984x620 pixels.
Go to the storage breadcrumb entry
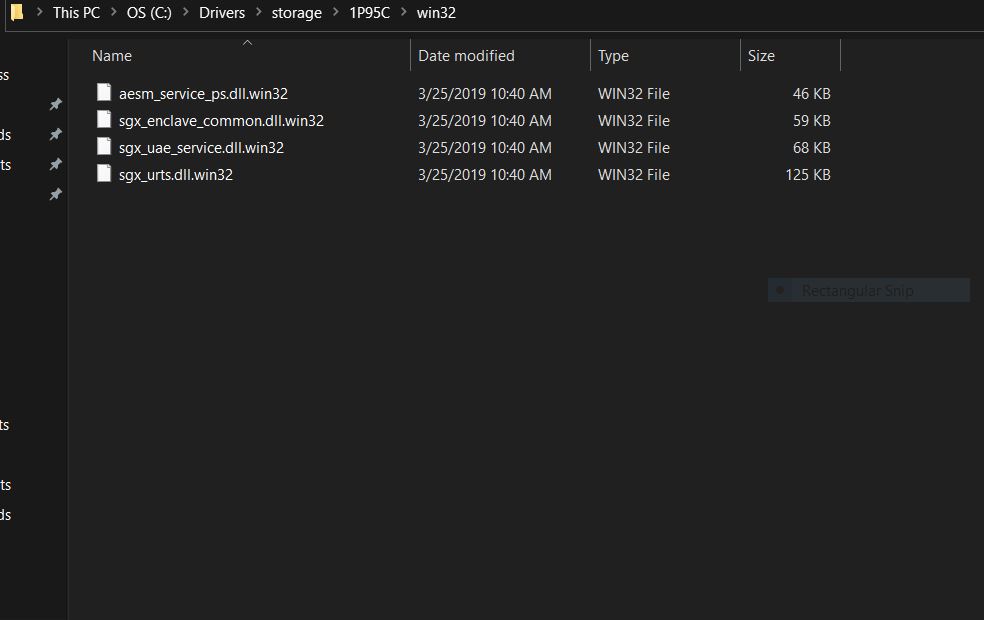coord(296,12)
